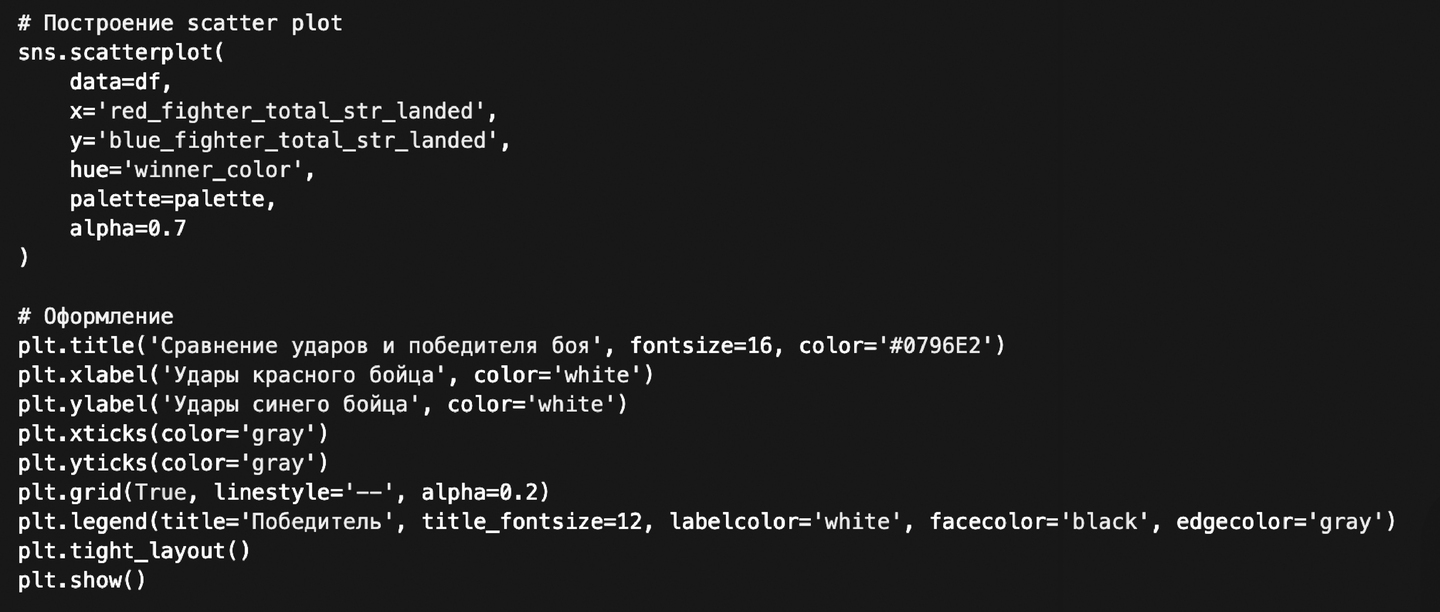Click the '# Построение scatter plot' comment

coord(180,22)
